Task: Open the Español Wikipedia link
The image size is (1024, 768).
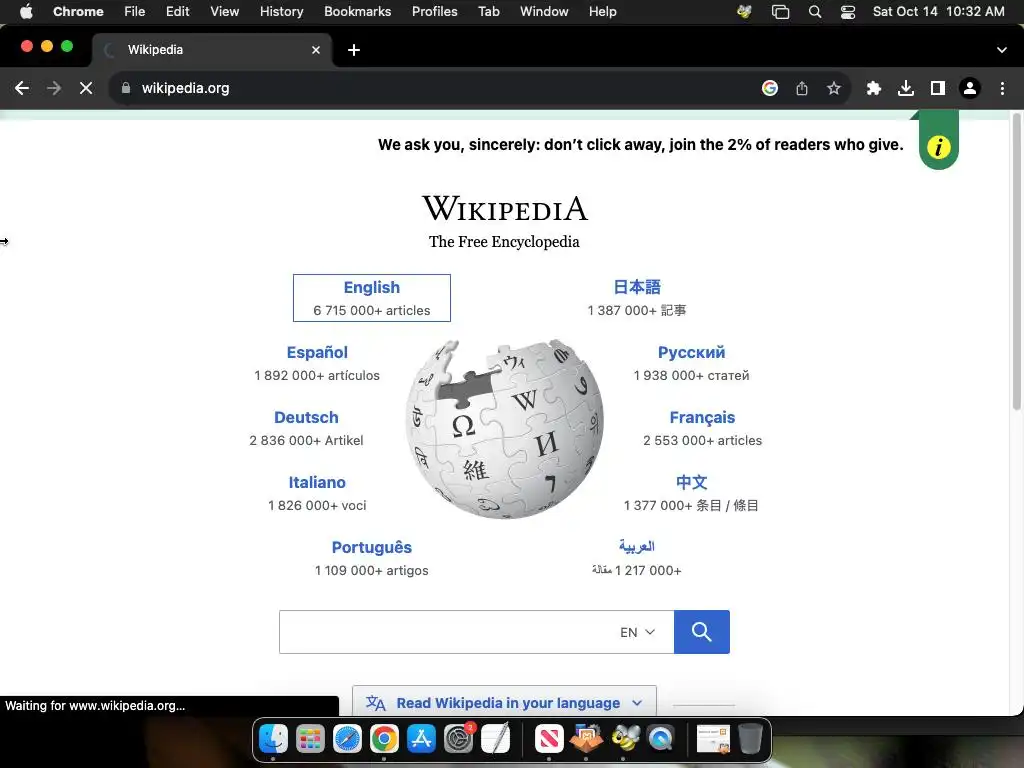Action: point(317,352)
